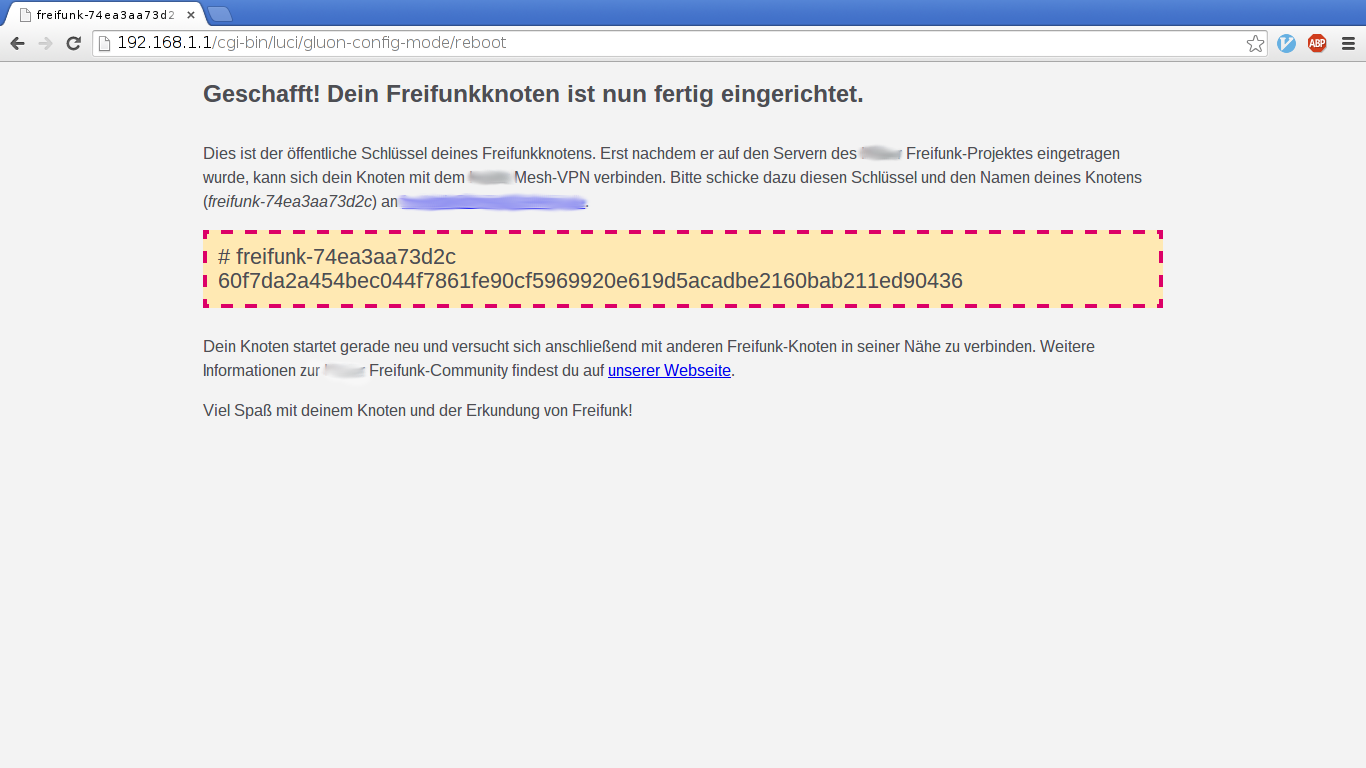Click the "# freifunk-74ea3aa73d2c" line in yellow box
Image resolution: width=1366 pixels, height=768 pixels.
pyautogui.click(x=337, y=257)
